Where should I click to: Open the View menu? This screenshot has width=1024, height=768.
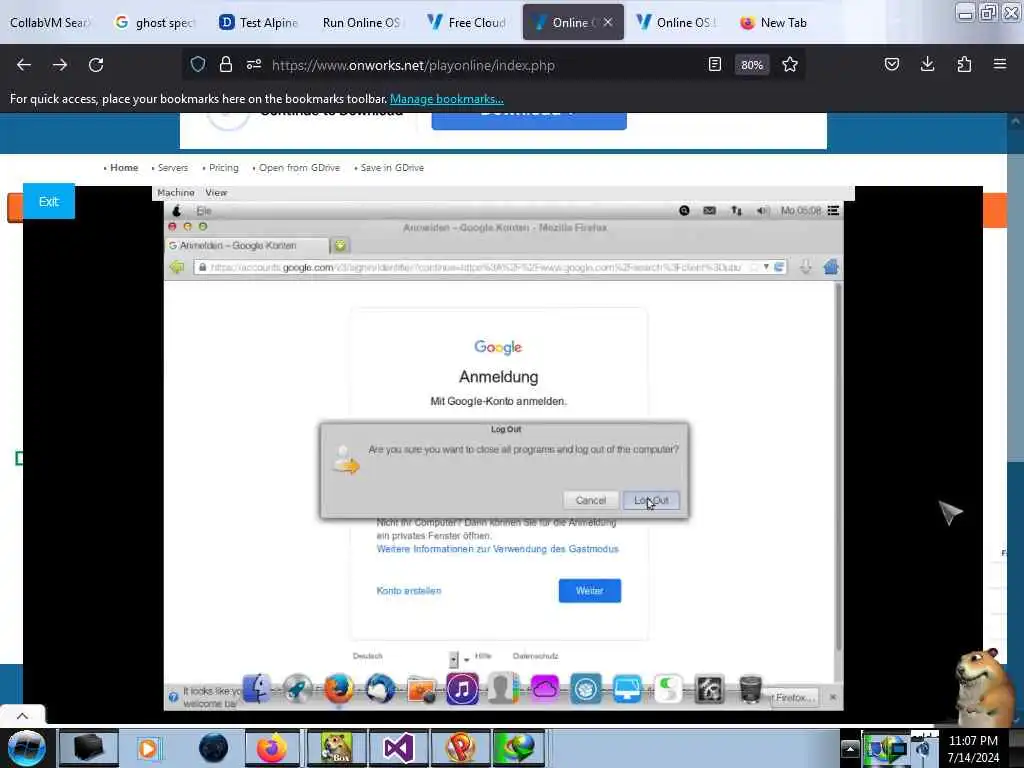point(216,193)
